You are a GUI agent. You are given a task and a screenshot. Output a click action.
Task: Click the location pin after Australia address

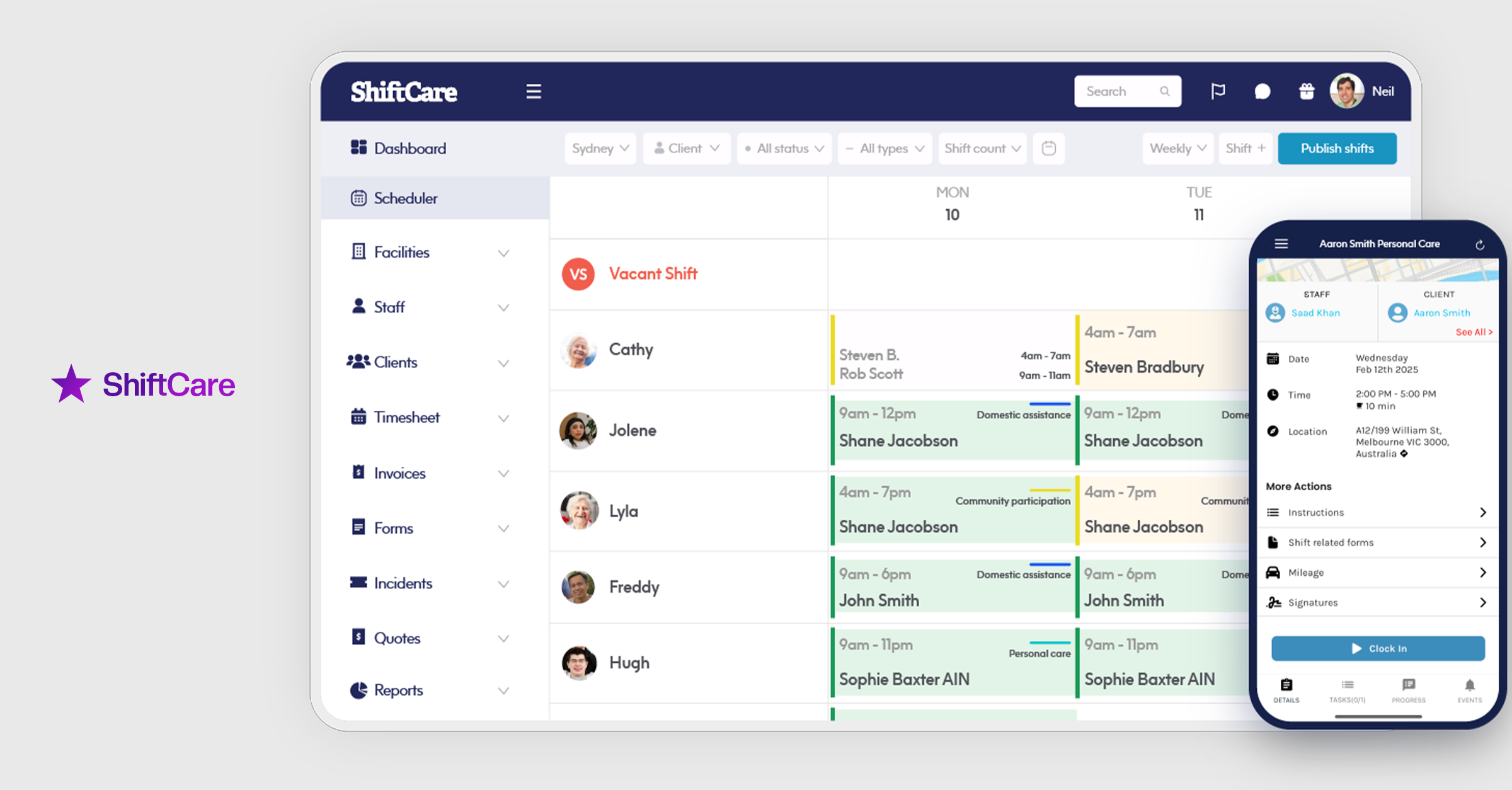tap(1404, 454)
